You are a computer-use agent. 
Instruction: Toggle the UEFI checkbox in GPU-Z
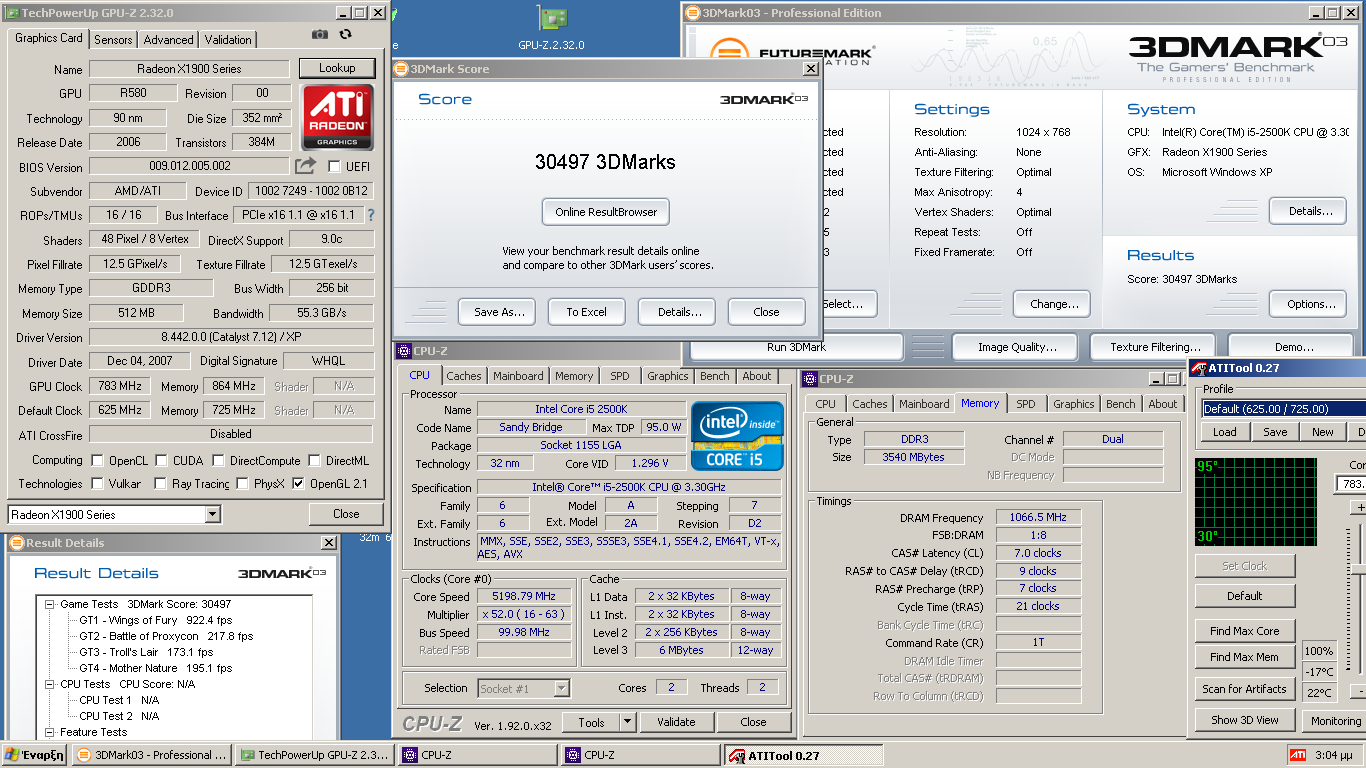click(x=334, y=167)
